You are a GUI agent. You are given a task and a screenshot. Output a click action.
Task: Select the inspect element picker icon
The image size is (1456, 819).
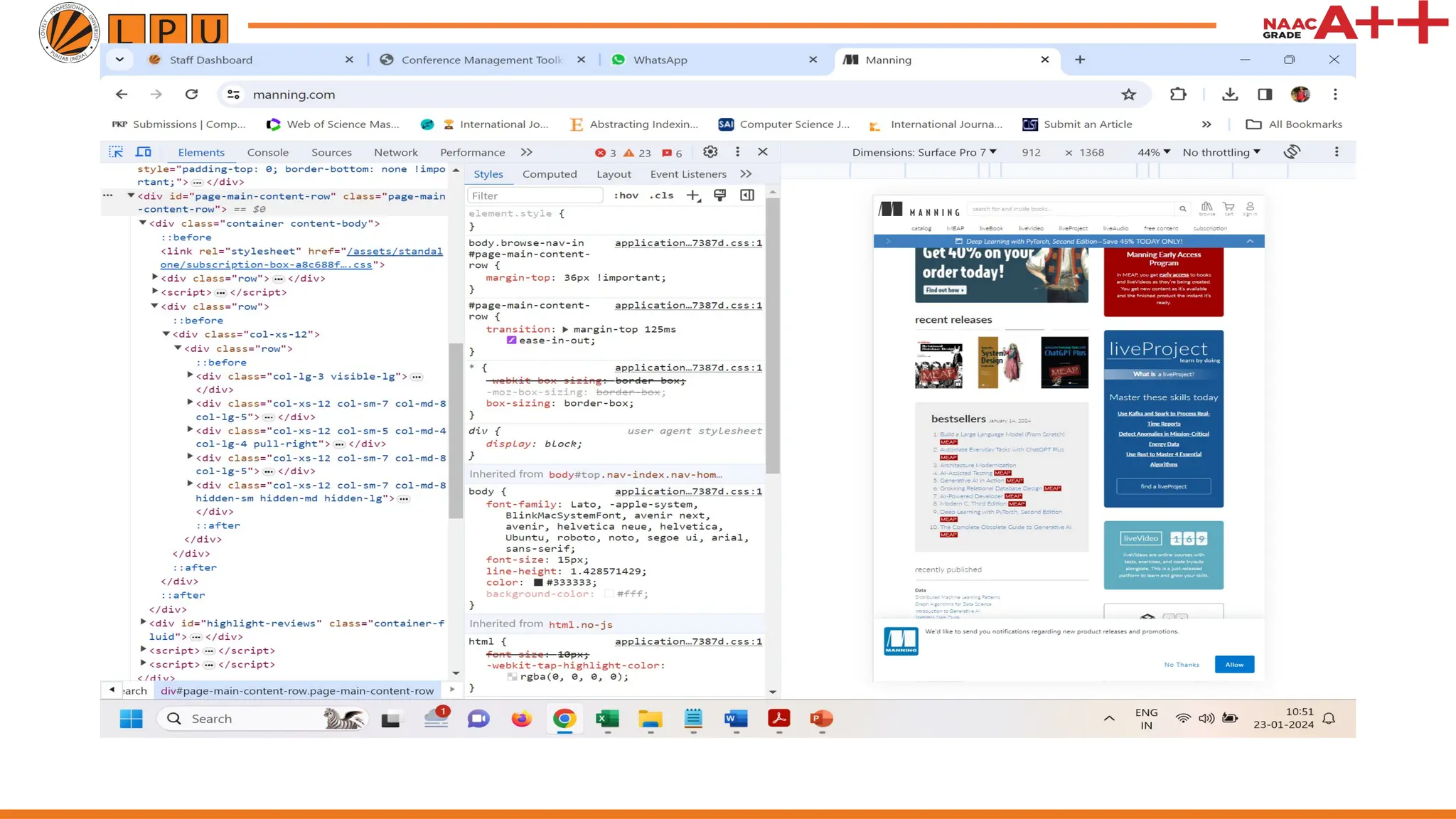(x=116, y=152)
